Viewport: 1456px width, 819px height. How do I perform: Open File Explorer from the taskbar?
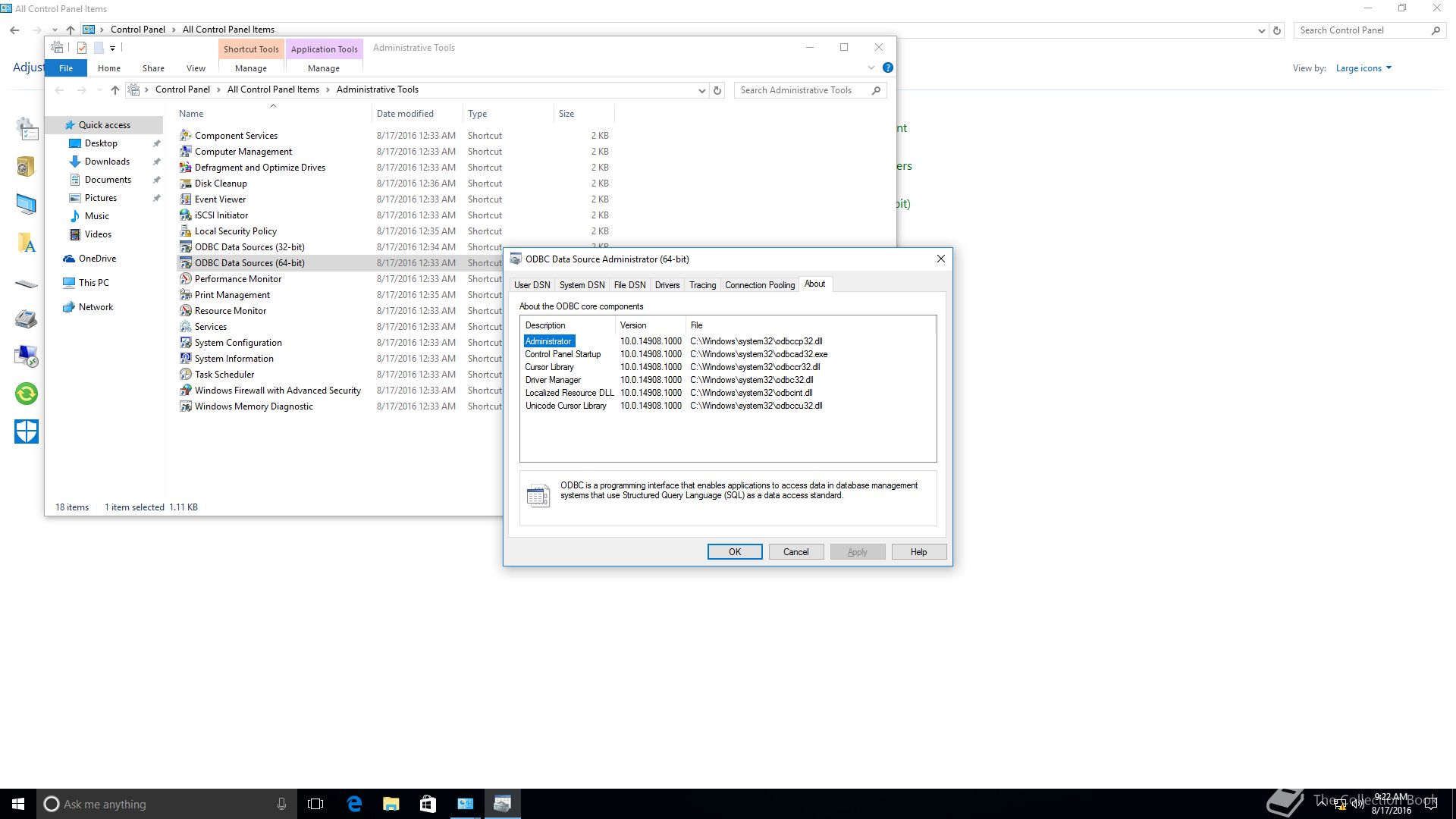pos(391,804)
